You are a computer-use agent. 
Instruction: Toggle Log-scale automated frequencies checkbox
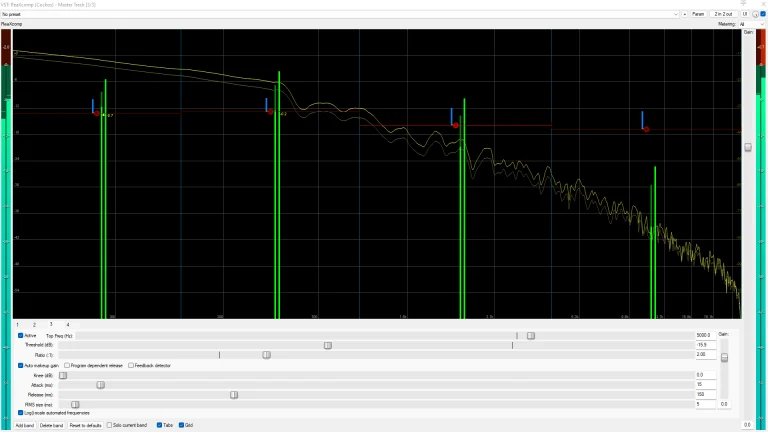[x=21, y=413]
